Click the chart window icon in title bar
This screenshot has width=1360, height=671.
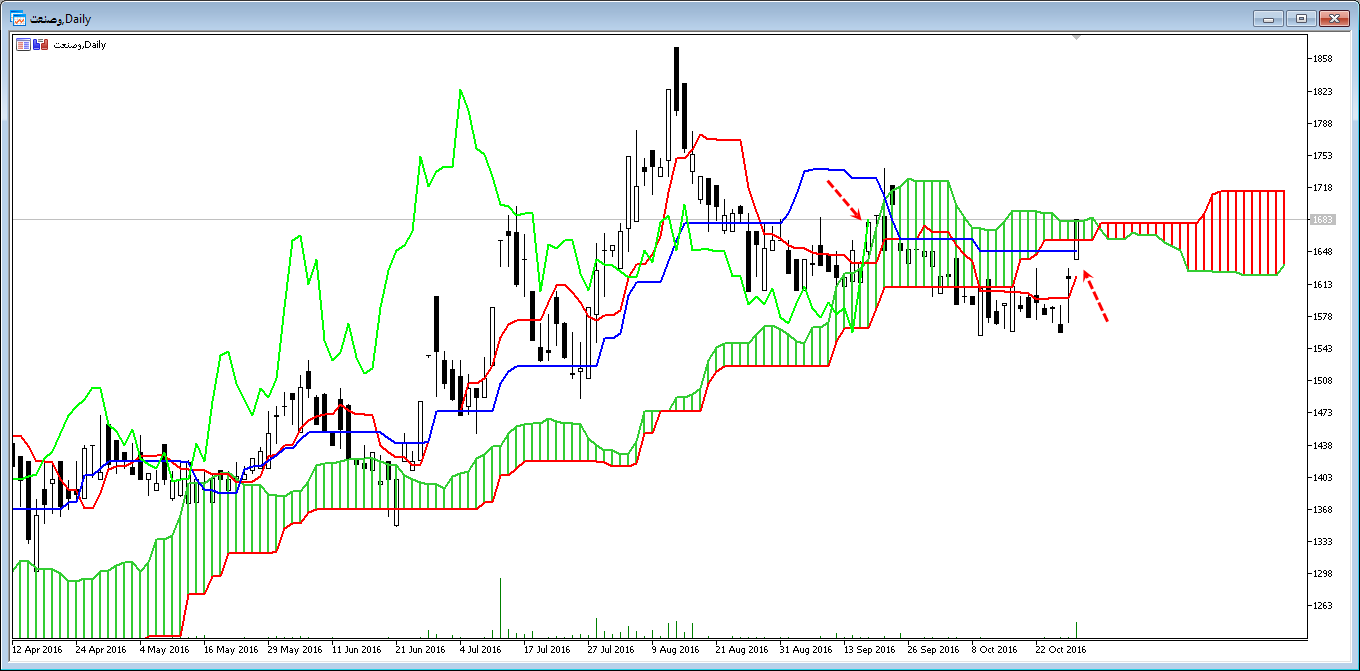(17, 19)
